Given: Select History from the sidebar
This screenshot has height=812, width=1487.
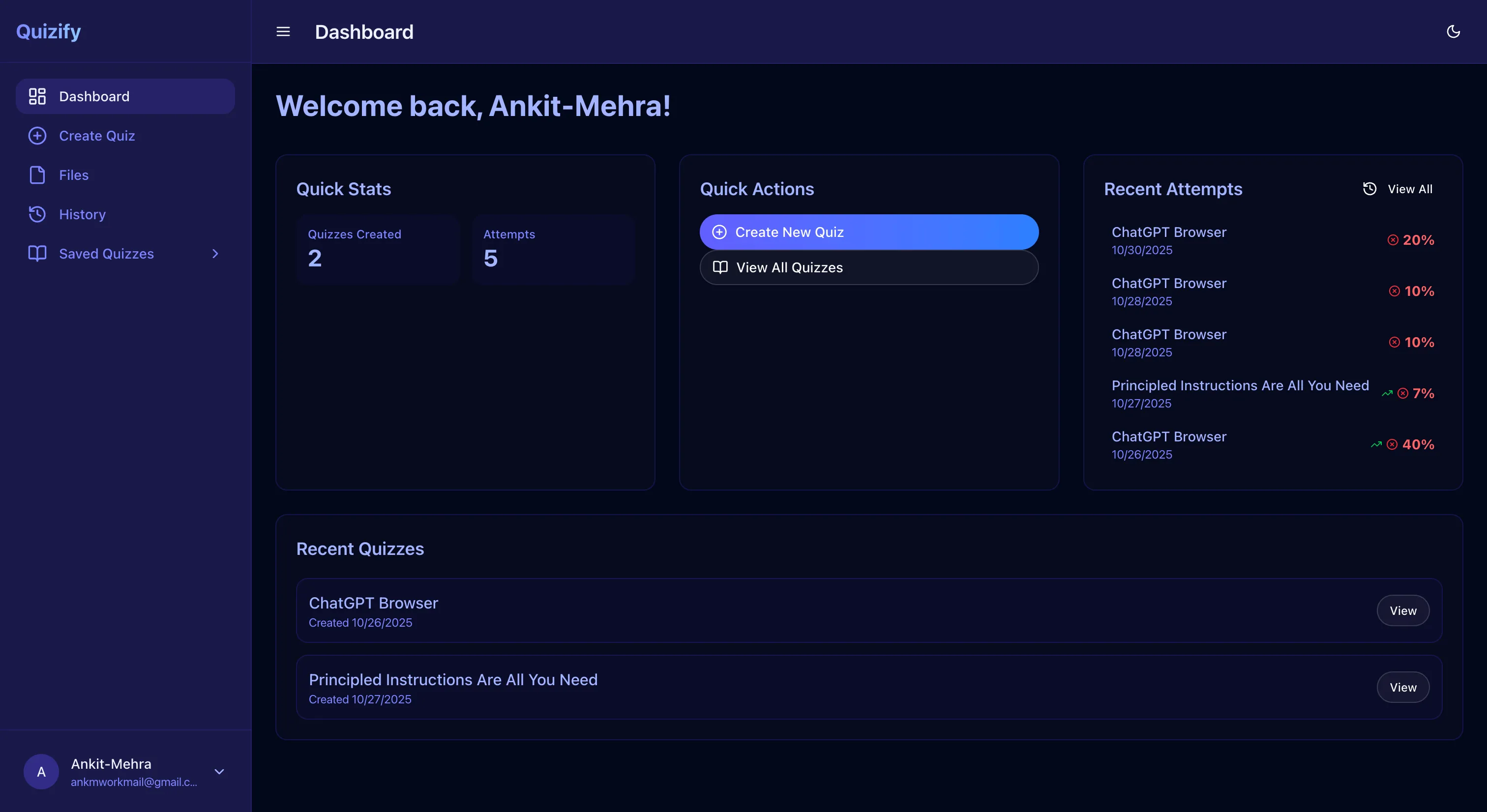Looking at the screenshot, I should coord(82,214).
